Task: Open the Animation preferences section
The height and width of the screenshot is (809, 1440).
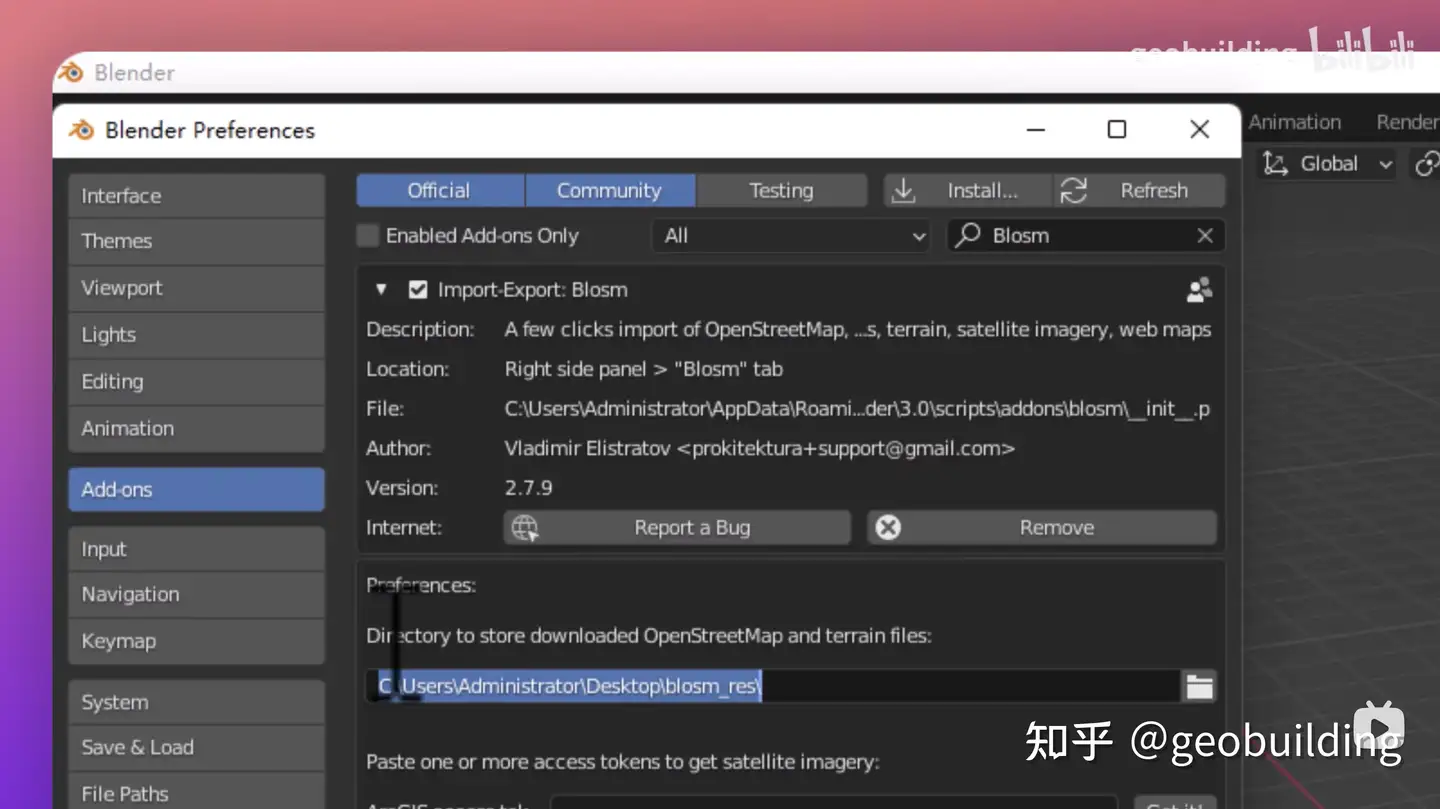Action: click(x=196, y=428)
